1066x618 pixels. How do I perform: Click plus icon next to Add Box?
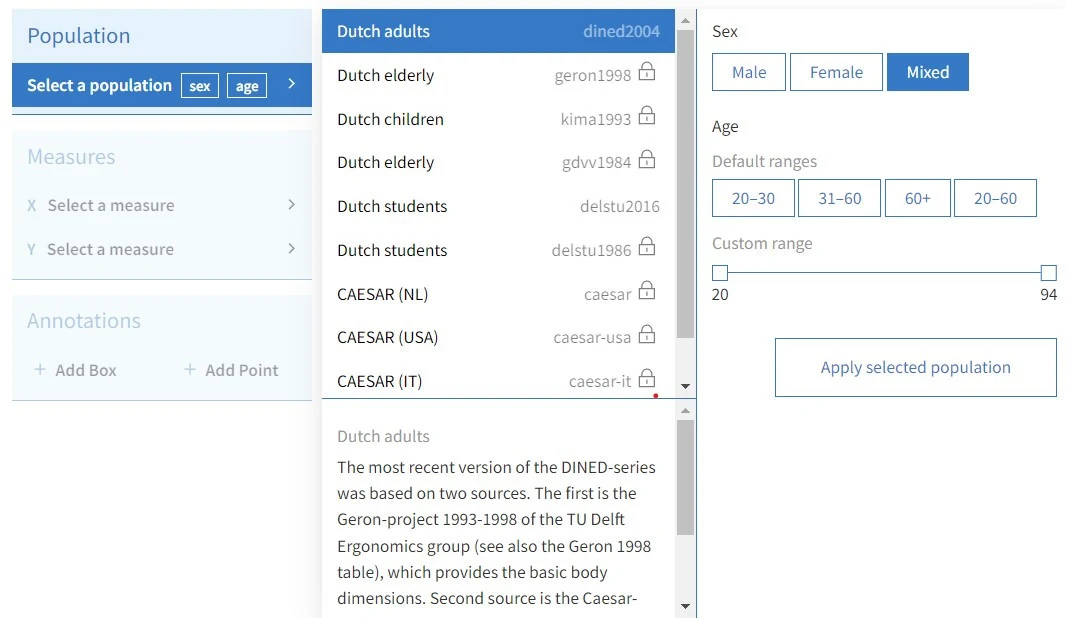coord(40,369)
